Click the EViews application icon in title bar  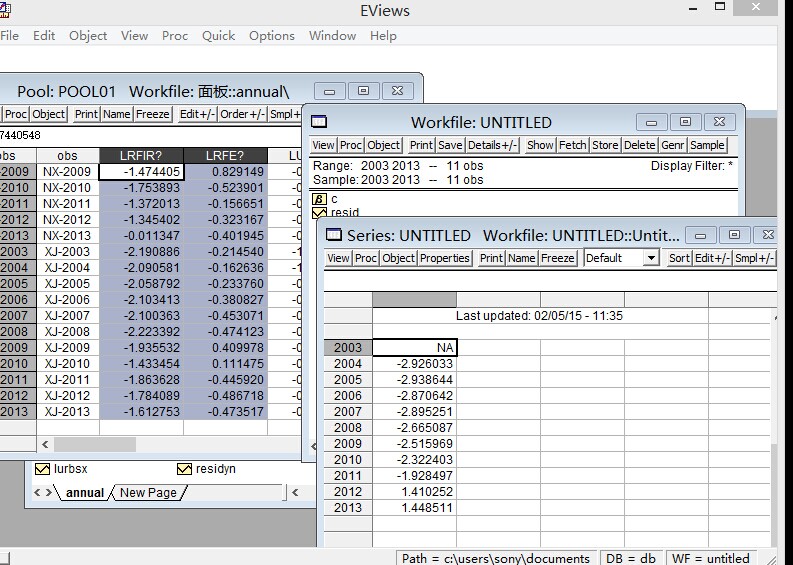[x=5, y=9]
